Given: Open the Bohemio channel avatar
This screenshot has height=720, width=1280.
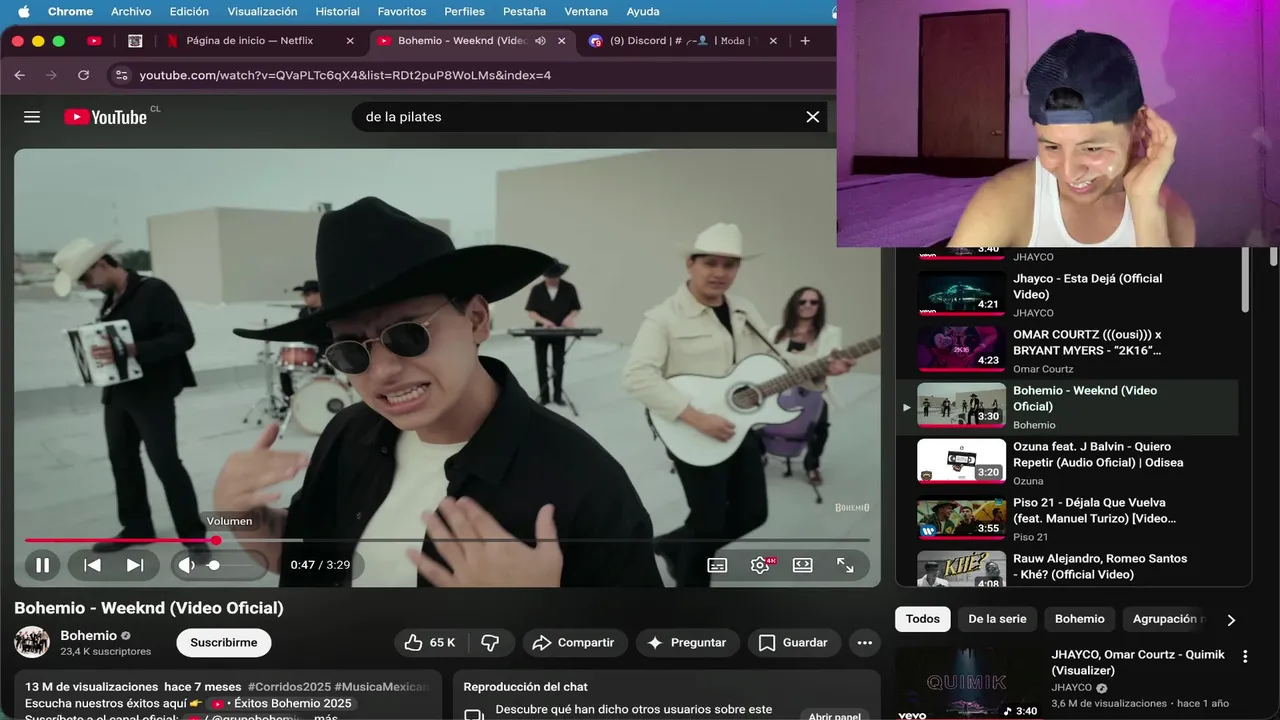Looking at the screenshot, I should (x=32, y=642).
